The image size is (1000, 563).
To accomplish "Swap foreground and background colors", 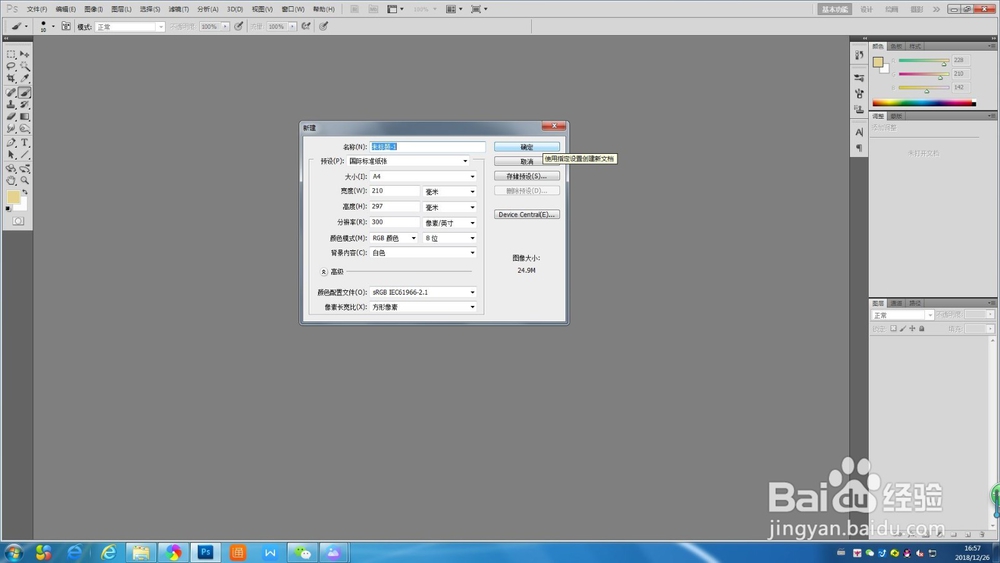I will click(25, 192).
